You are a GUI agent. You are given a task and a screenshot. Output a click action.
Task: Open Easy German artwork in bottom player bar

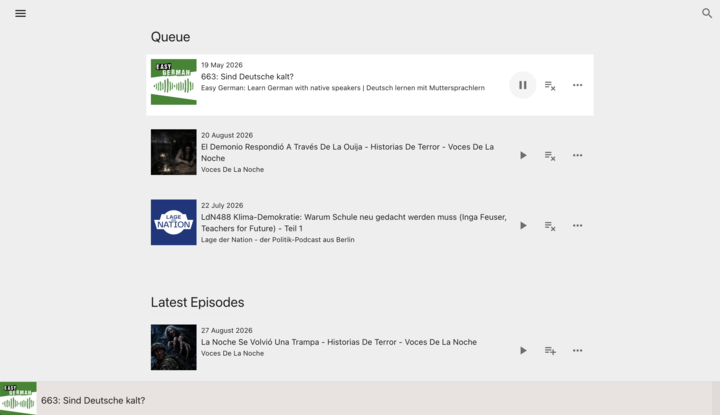tap(18, 398)
